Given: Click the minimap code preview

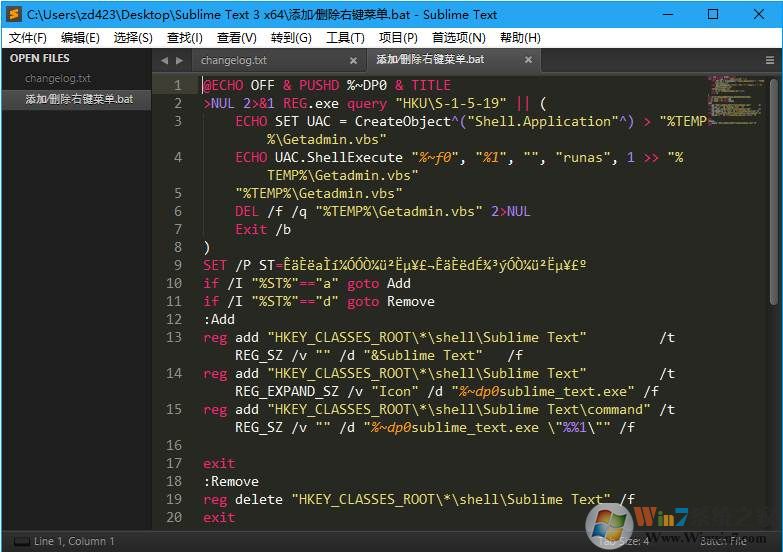Looking at the screenshot, I should pos(737,99).
